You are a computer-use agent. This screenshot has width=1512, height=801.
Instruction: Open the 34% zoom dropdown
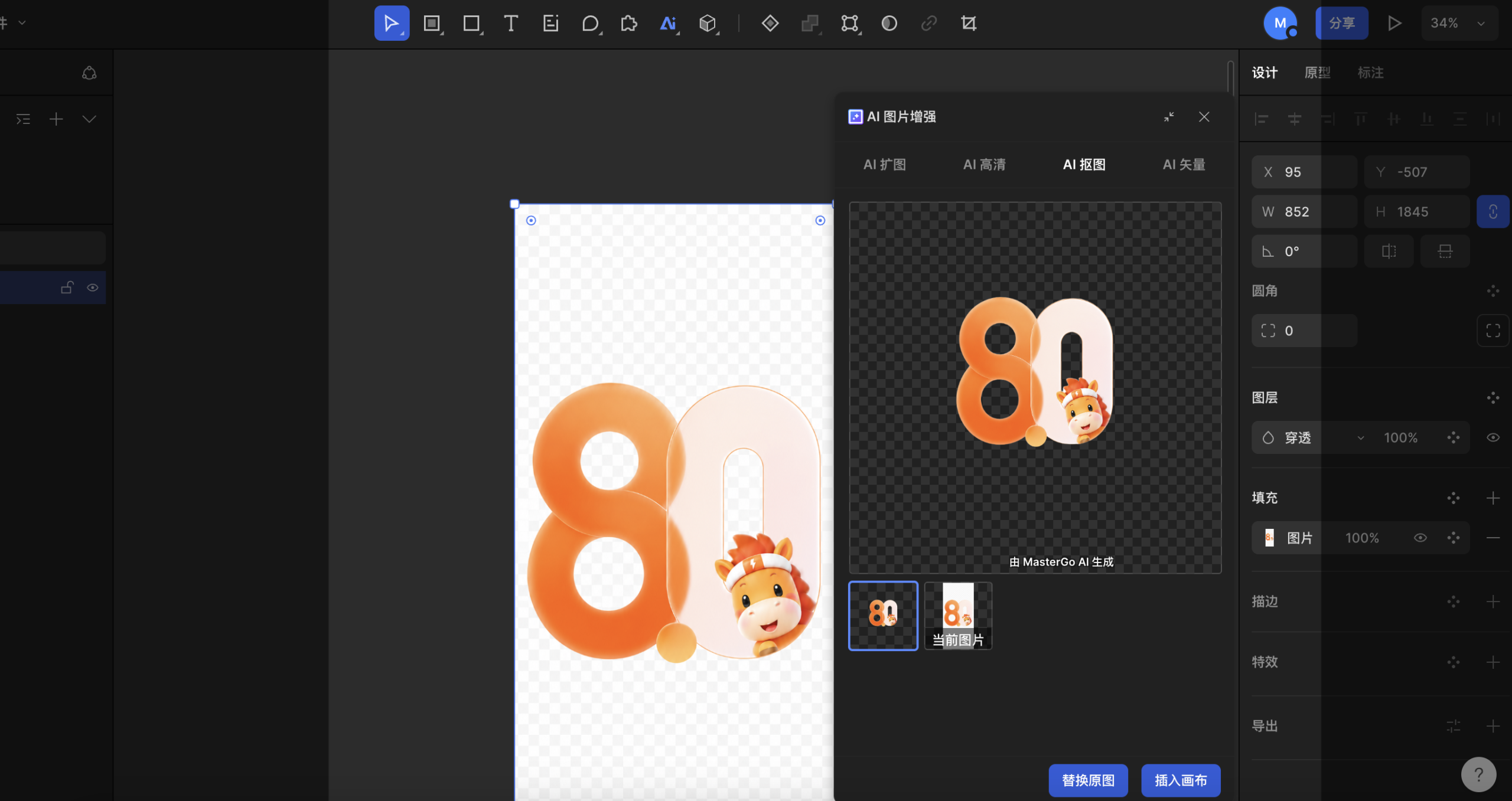coord(1459,23)
